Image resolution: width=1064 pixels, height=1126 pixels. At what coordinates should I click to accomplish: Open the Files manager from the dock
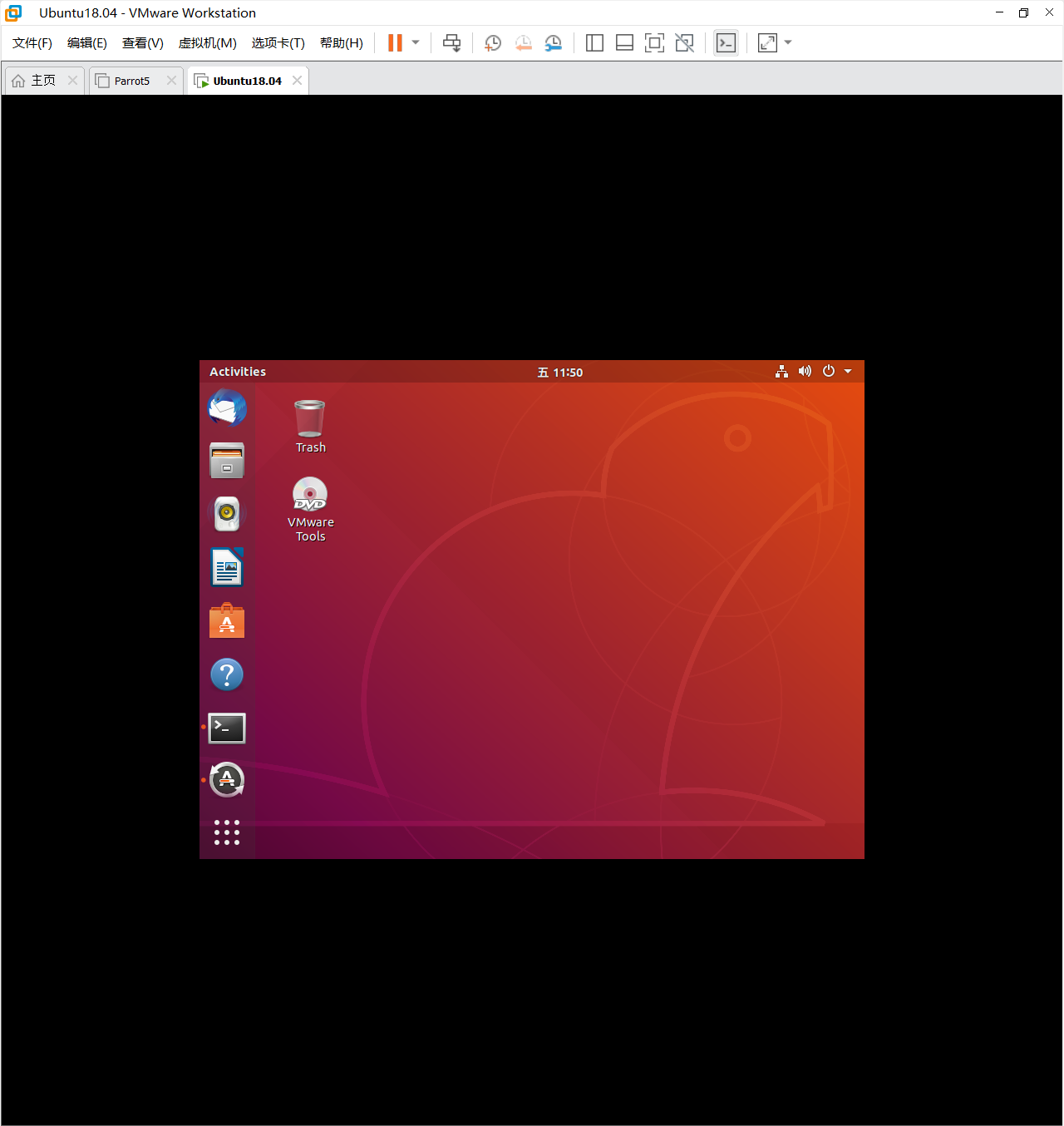coord(227,461)
